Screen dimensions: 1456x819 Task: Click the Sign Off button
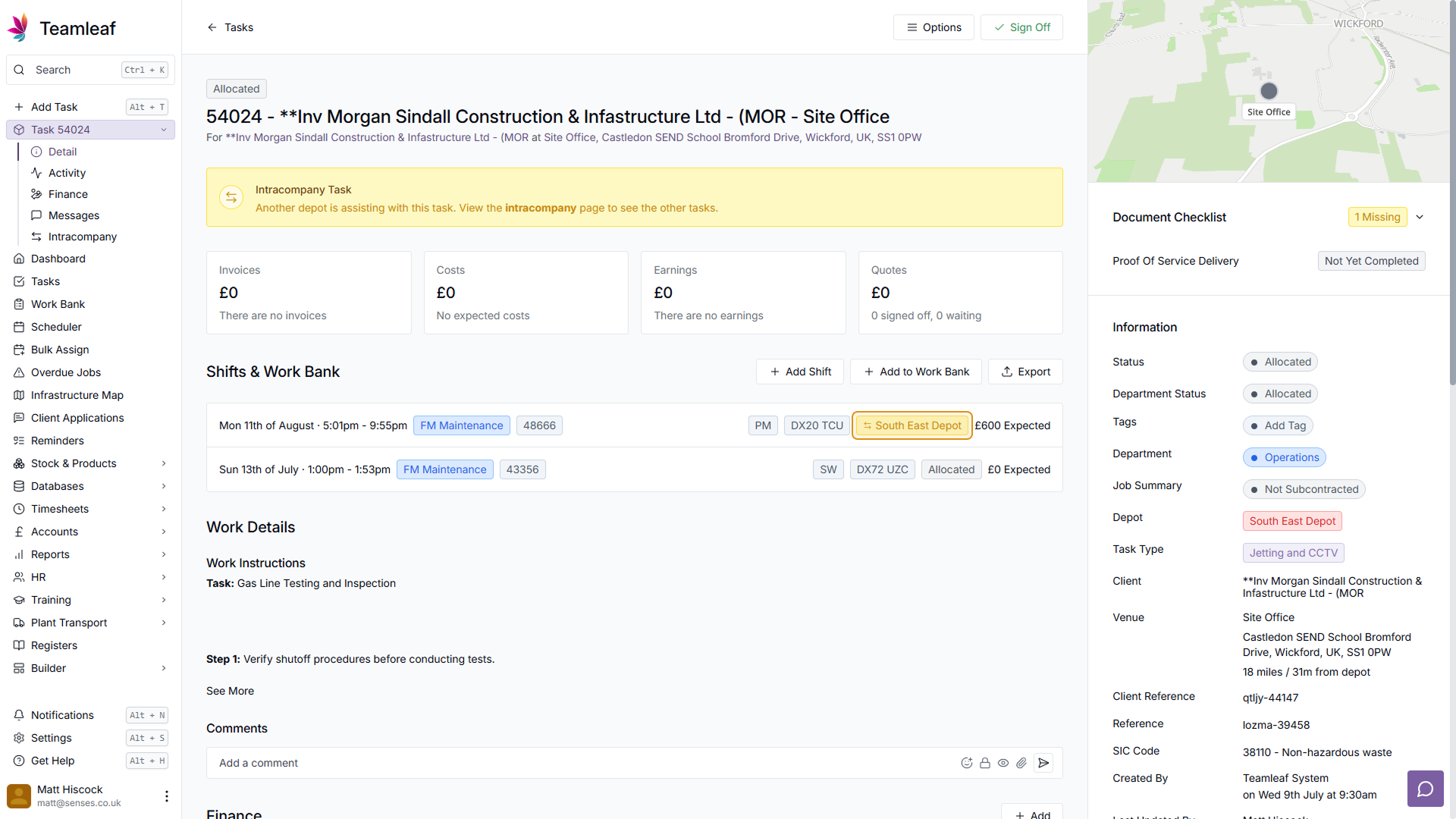coord(1021,27)
